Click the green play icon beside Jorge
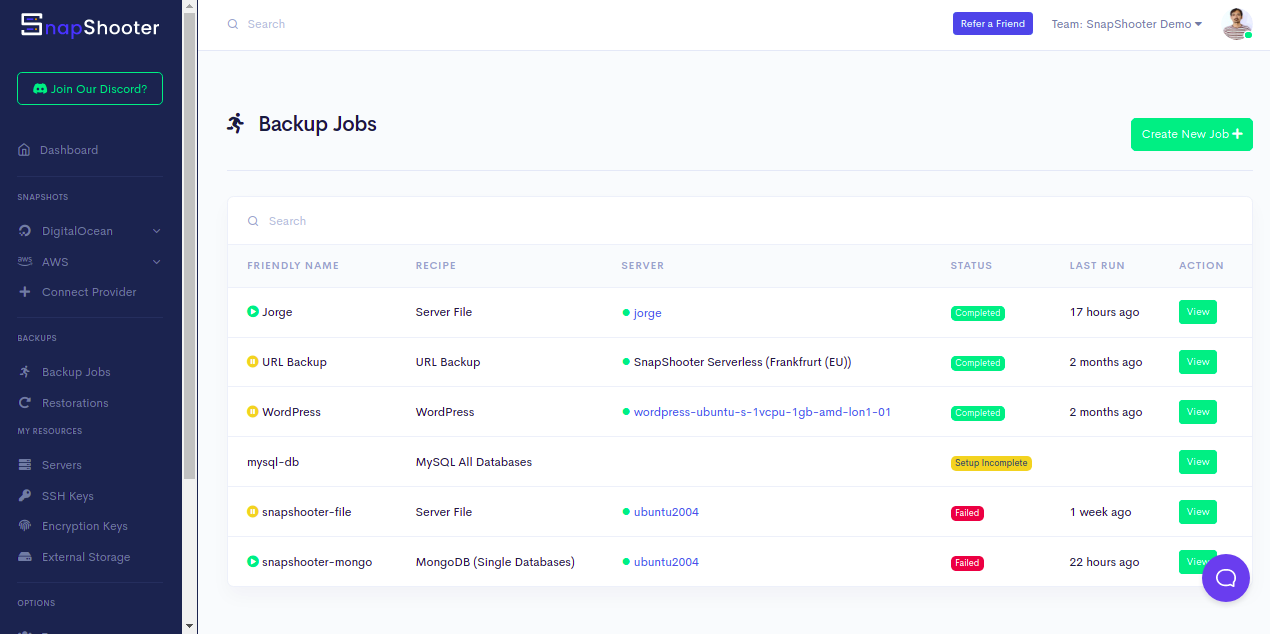The width and height of the screenshot is (1270, 634). coord(253,312)
